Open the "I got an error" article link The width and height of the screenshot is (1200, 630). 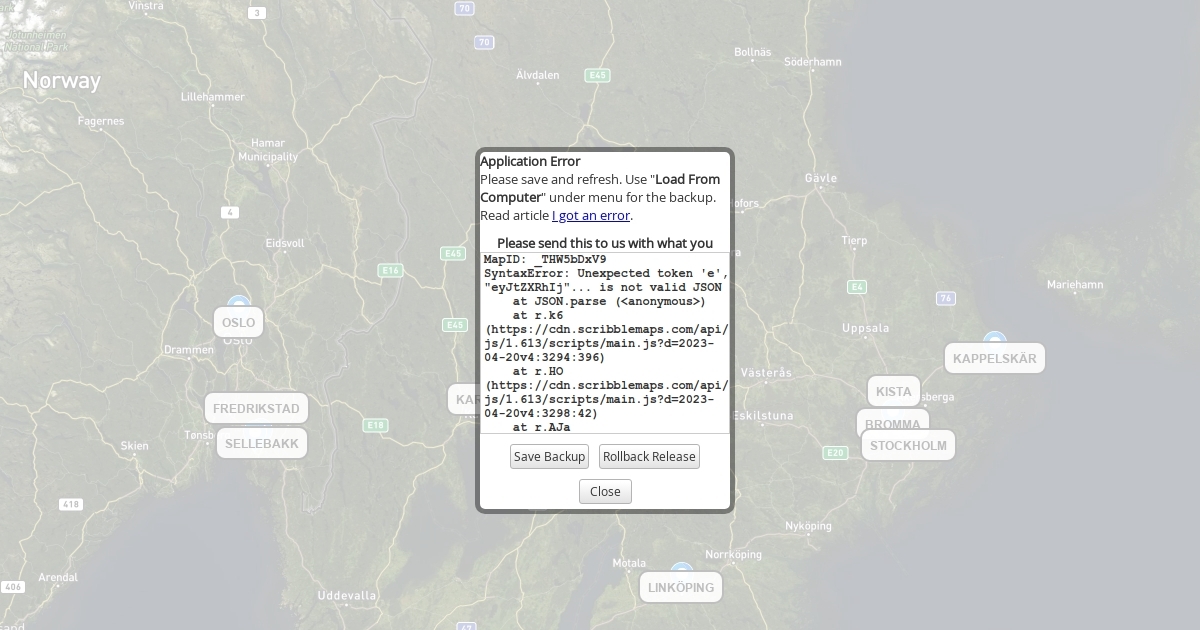pyautogui.click(x=590, y=215)
